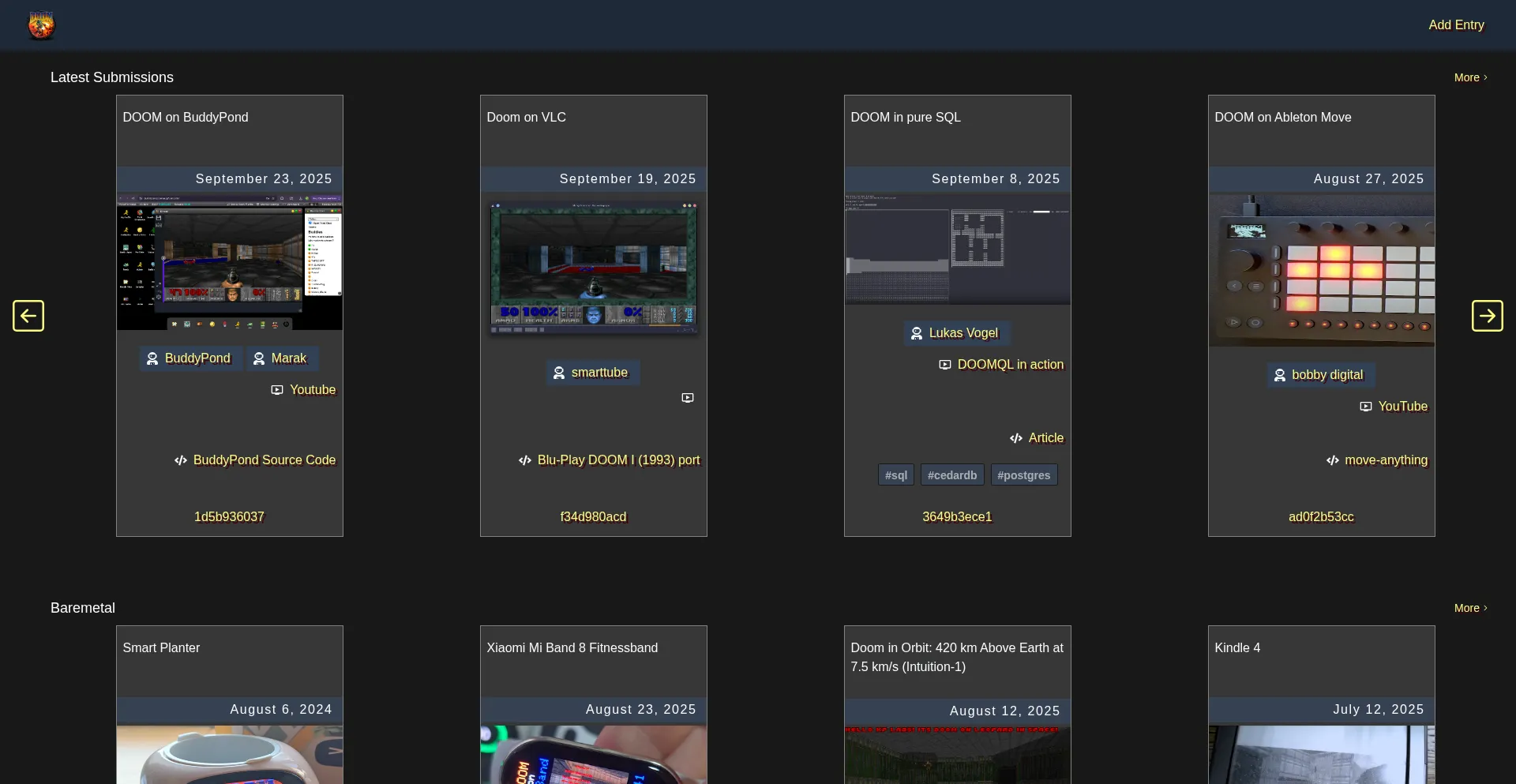Open the BuddyPond author tag

(190, 358)
